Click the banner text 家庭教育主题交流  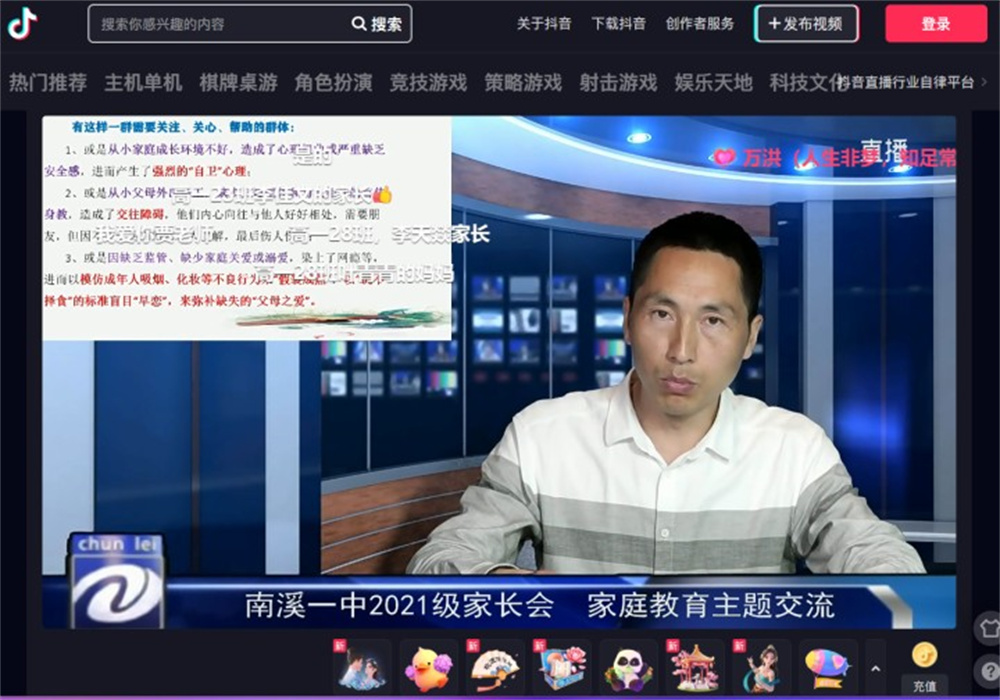710,605
